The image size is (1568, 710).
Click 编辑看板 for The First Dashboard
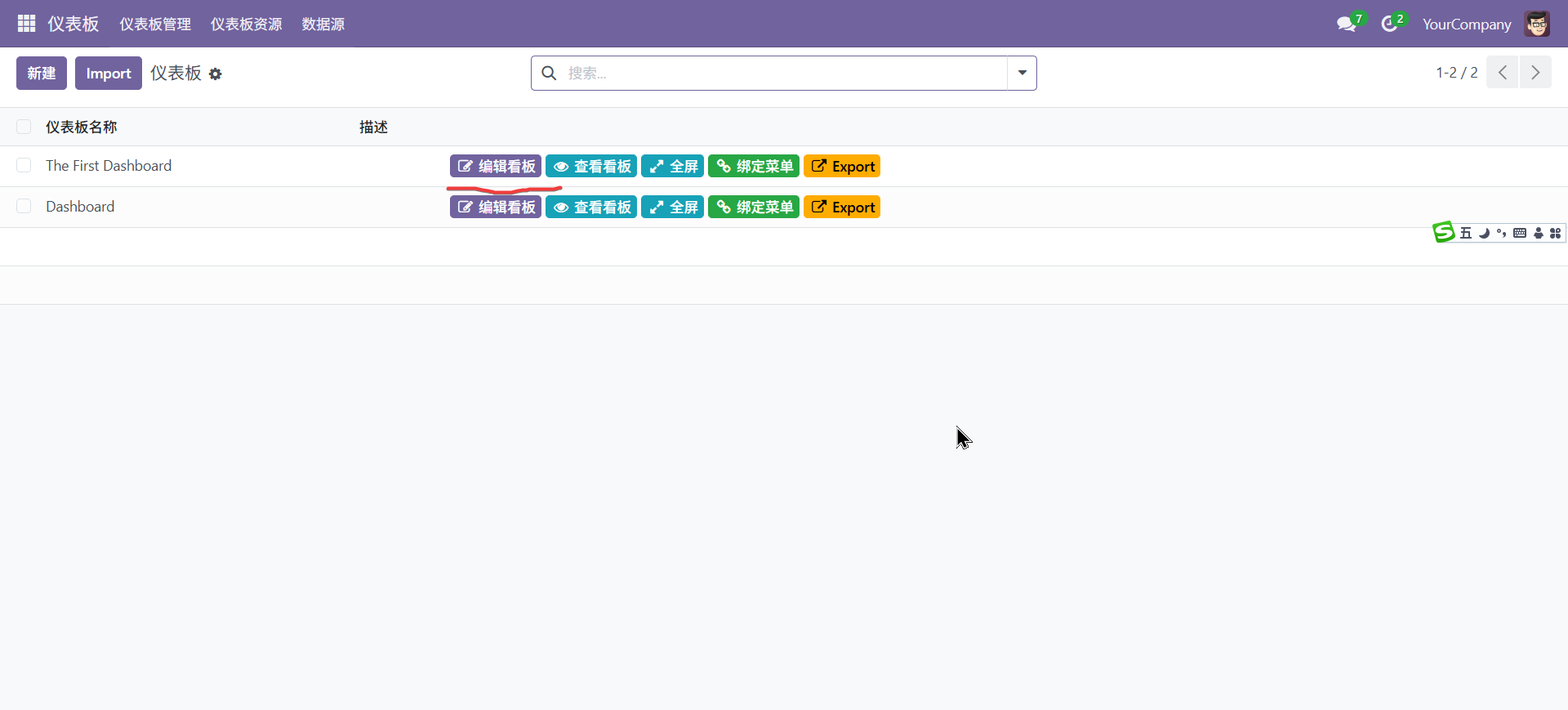point(496,167)
